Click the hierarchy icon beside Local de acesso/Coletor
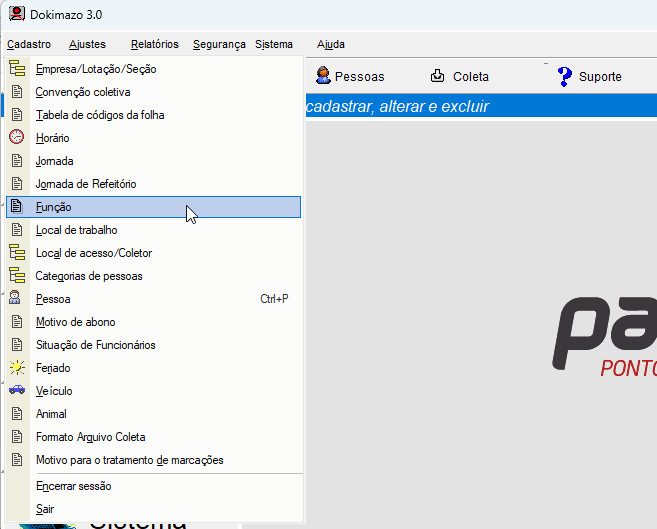This screenshot has width=657, height=529. (x=16, y=253)
